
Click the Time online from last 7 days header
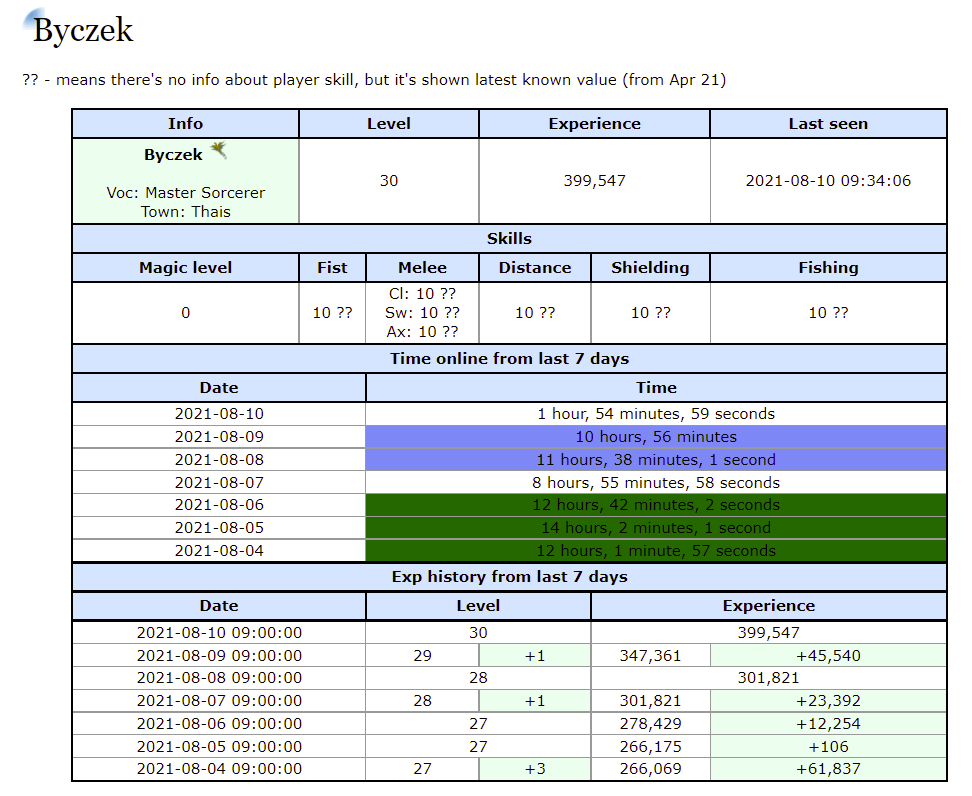point(509,358)
